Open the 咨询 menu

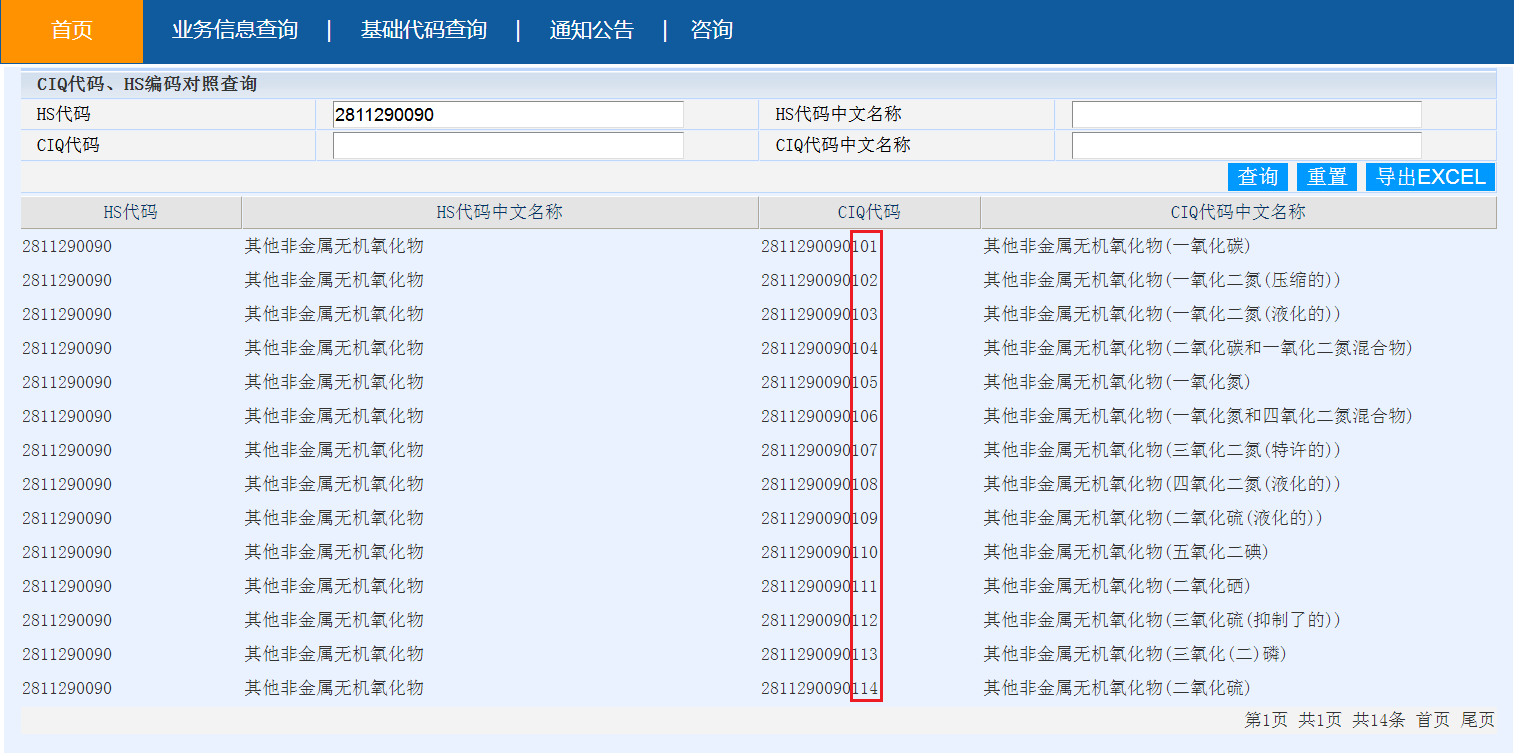tap(711, 31)
